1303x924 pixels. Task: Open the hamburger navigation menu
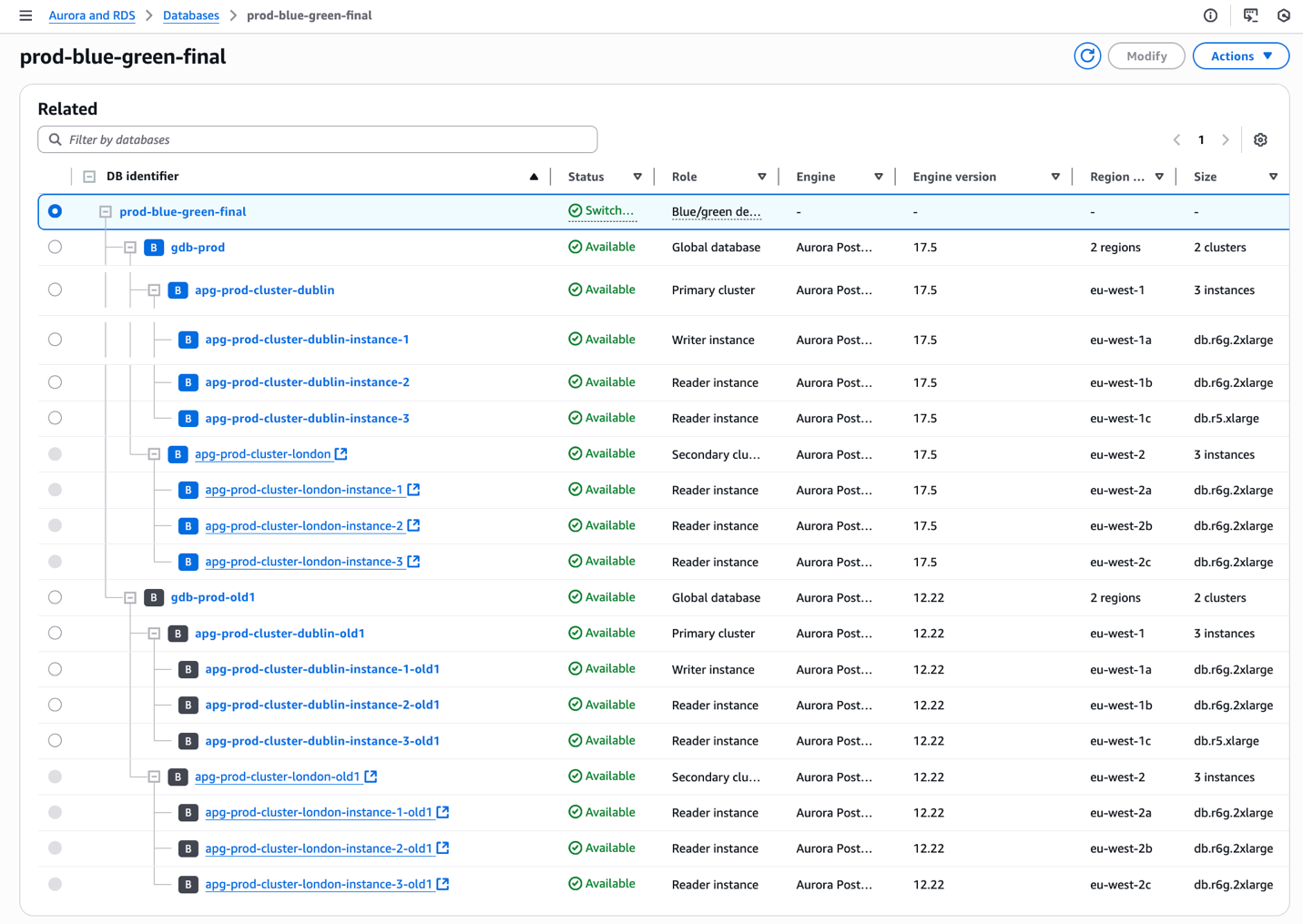(25, 15)
